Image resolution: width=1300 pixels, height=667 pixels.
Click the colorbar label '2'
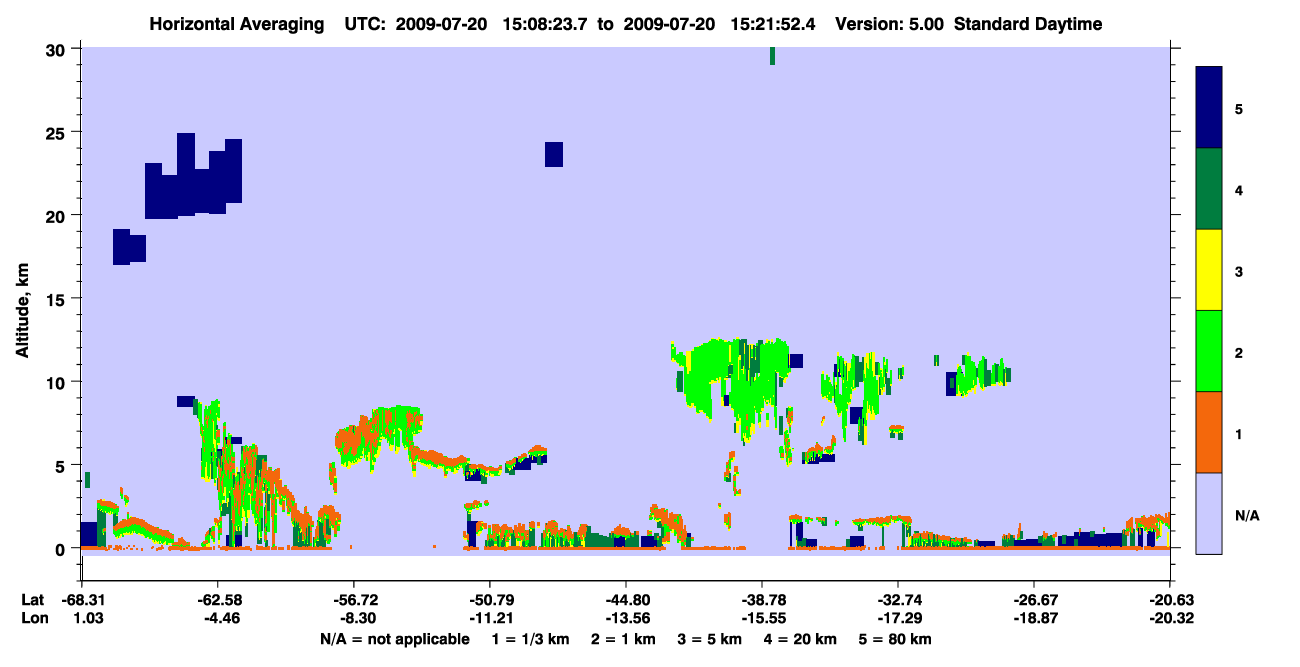coord(1239,353)
